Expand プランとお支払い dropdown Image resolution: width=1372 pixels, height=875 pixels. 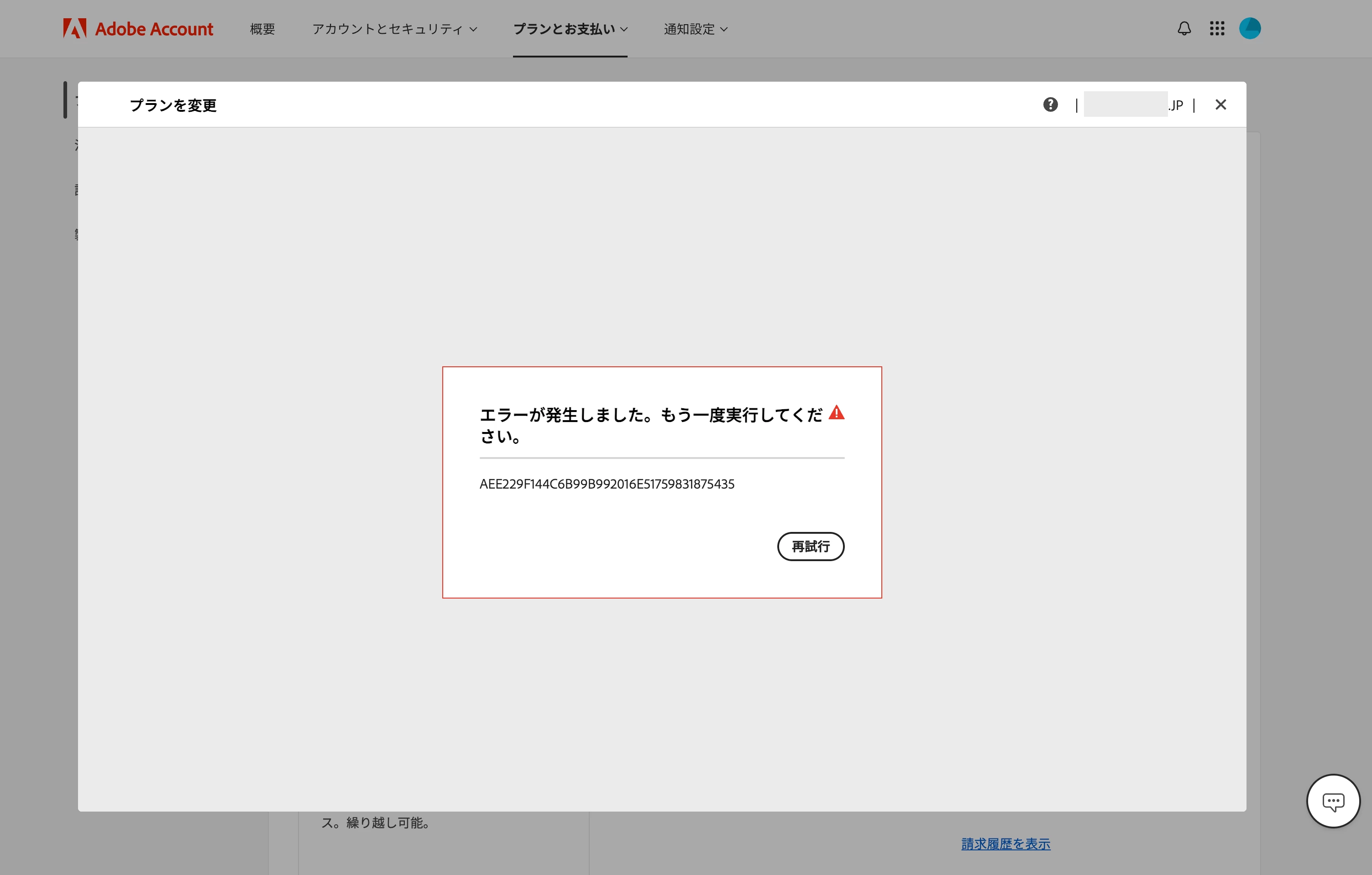(x=570, y=29)
